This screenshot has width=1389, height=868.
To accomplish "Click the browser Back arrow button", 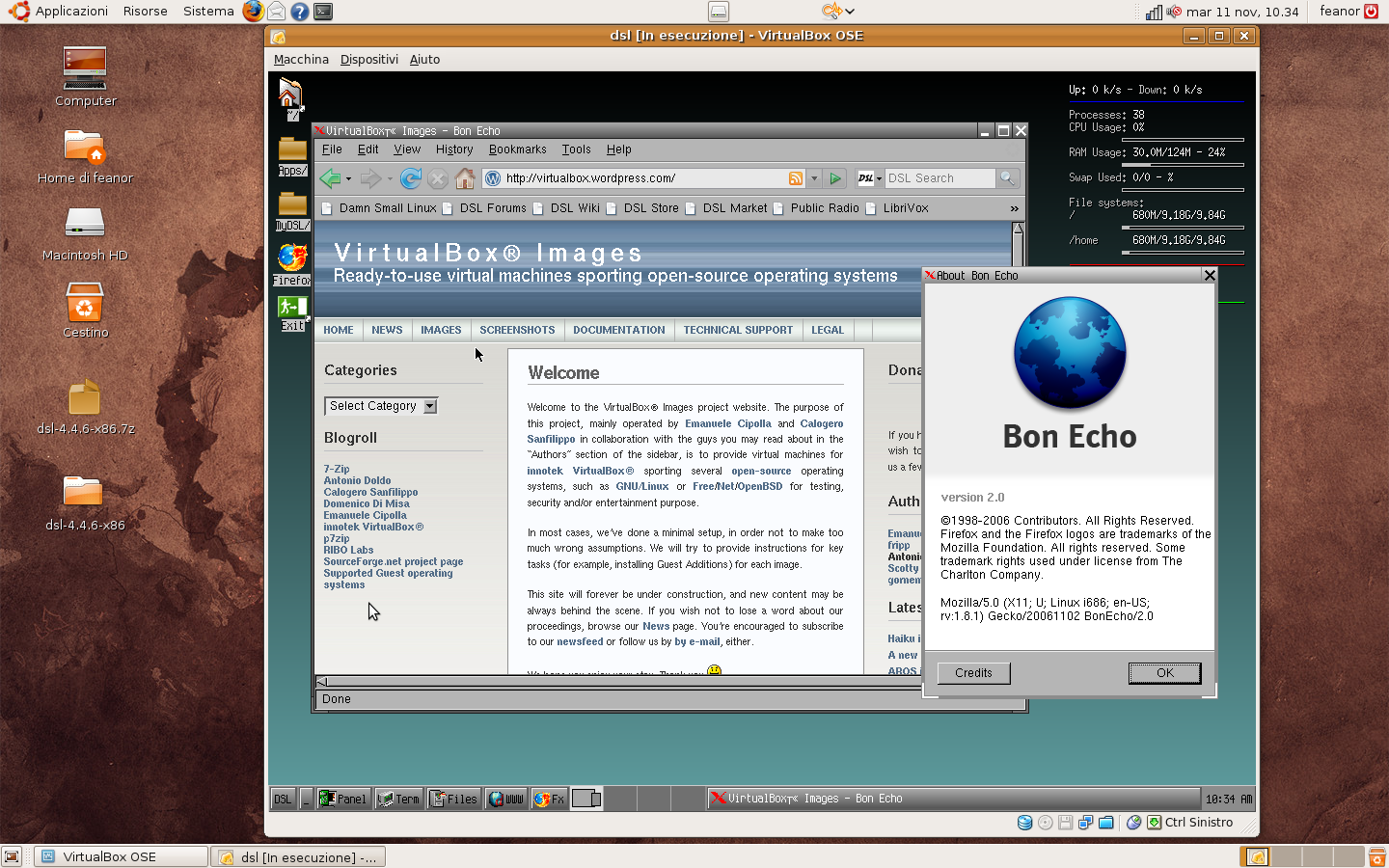I will pos(331,178).
